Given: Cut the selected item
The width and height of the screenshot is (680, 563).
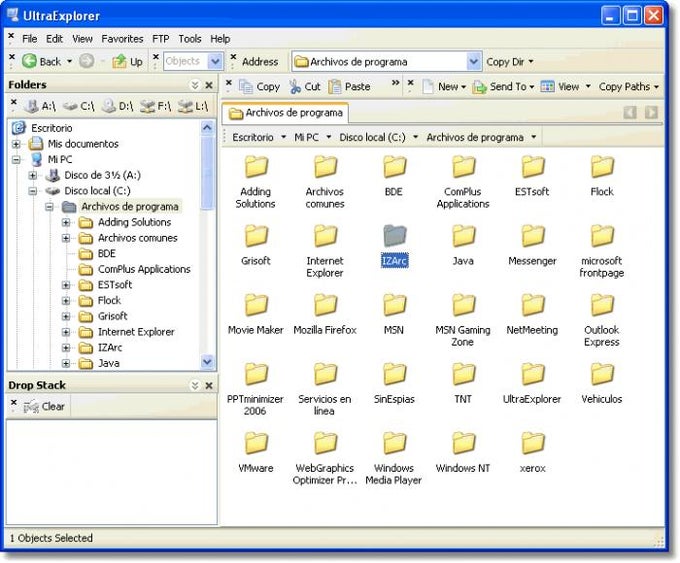Looking at the screenshot, I should (305, 87).
